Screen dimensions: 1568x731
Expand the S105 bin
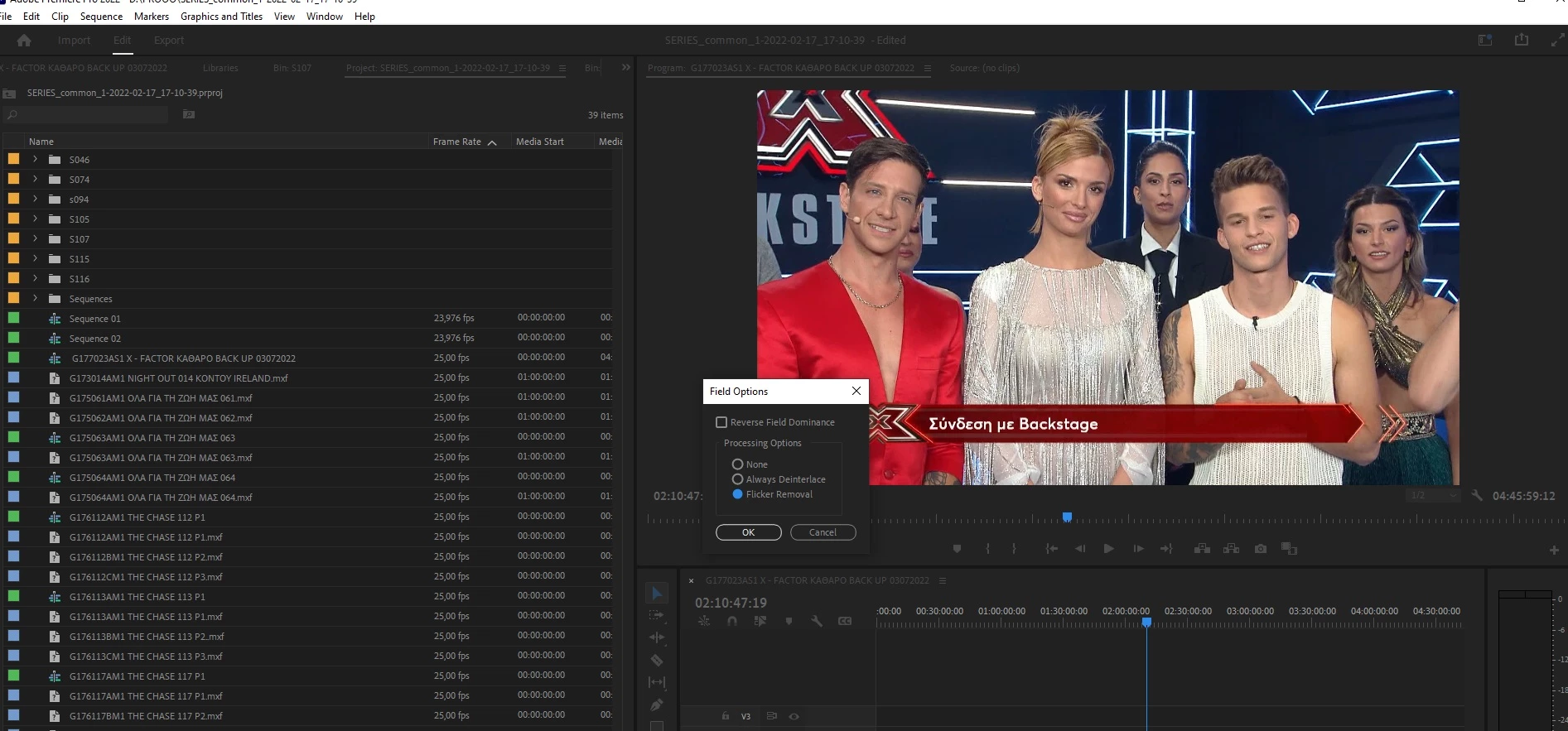tap(35, 219)
